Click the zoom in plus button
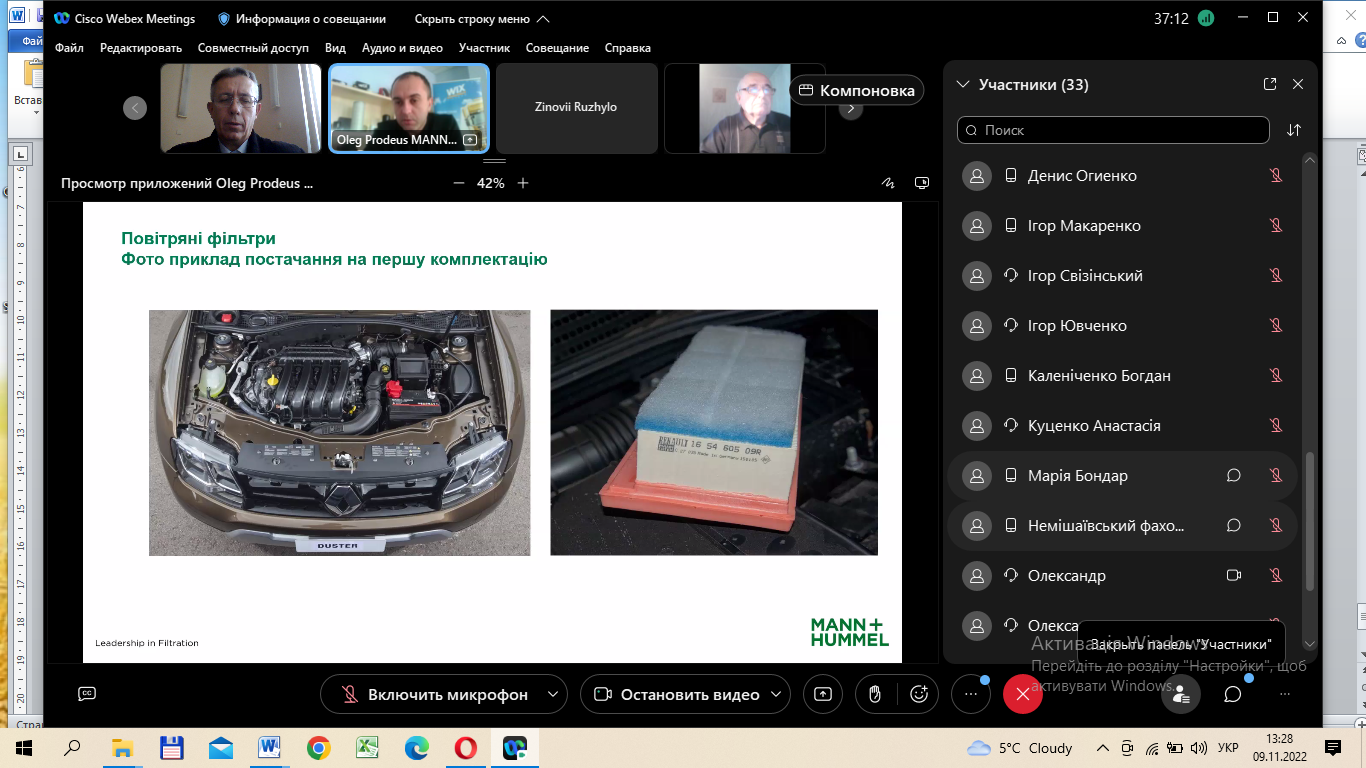Screen dimensions: 1366x768 click(x=523, y=183)
